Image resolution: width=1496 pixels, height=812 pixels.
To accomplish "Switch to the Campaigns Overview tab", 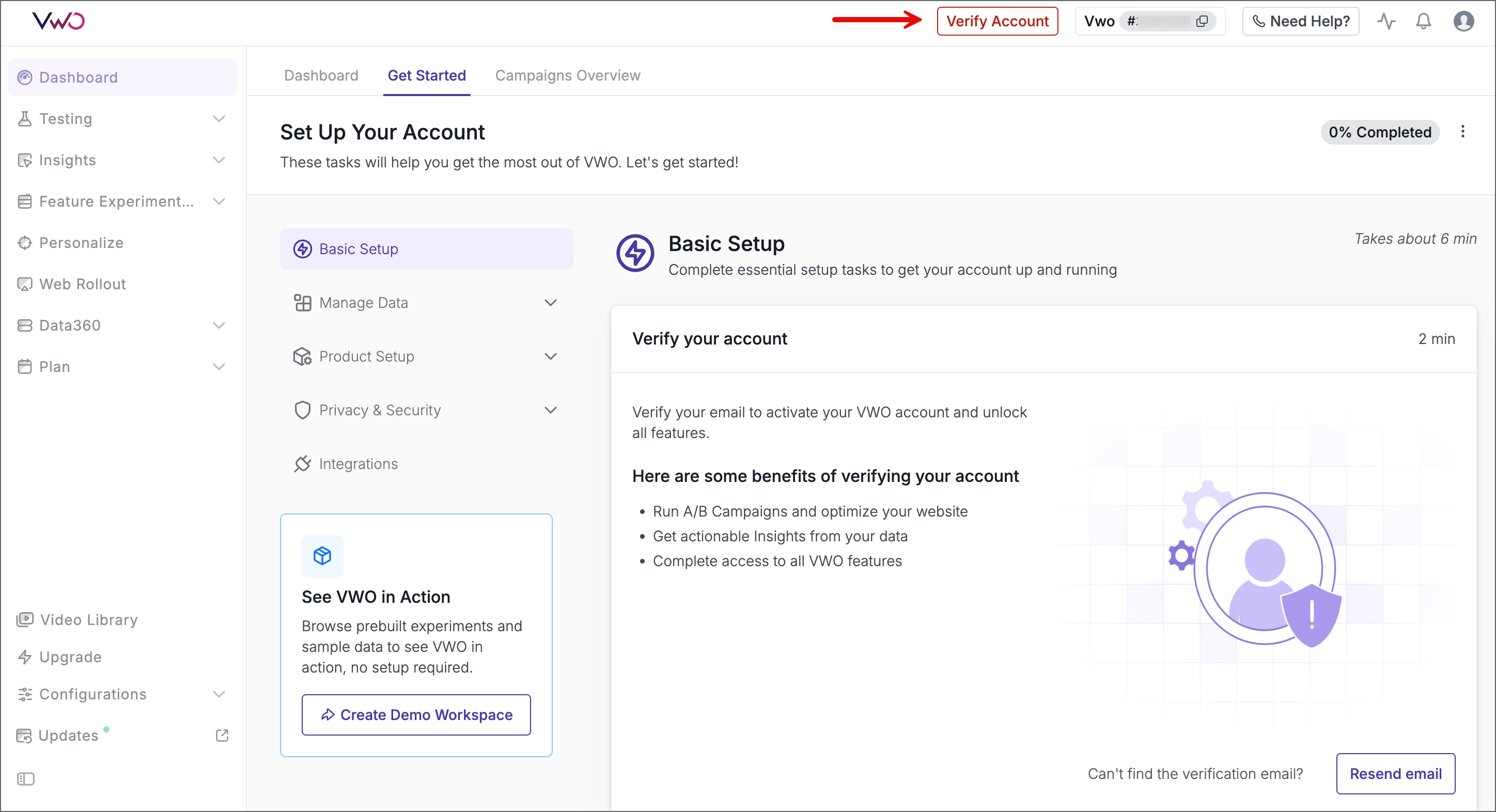I will click(567, 75).
